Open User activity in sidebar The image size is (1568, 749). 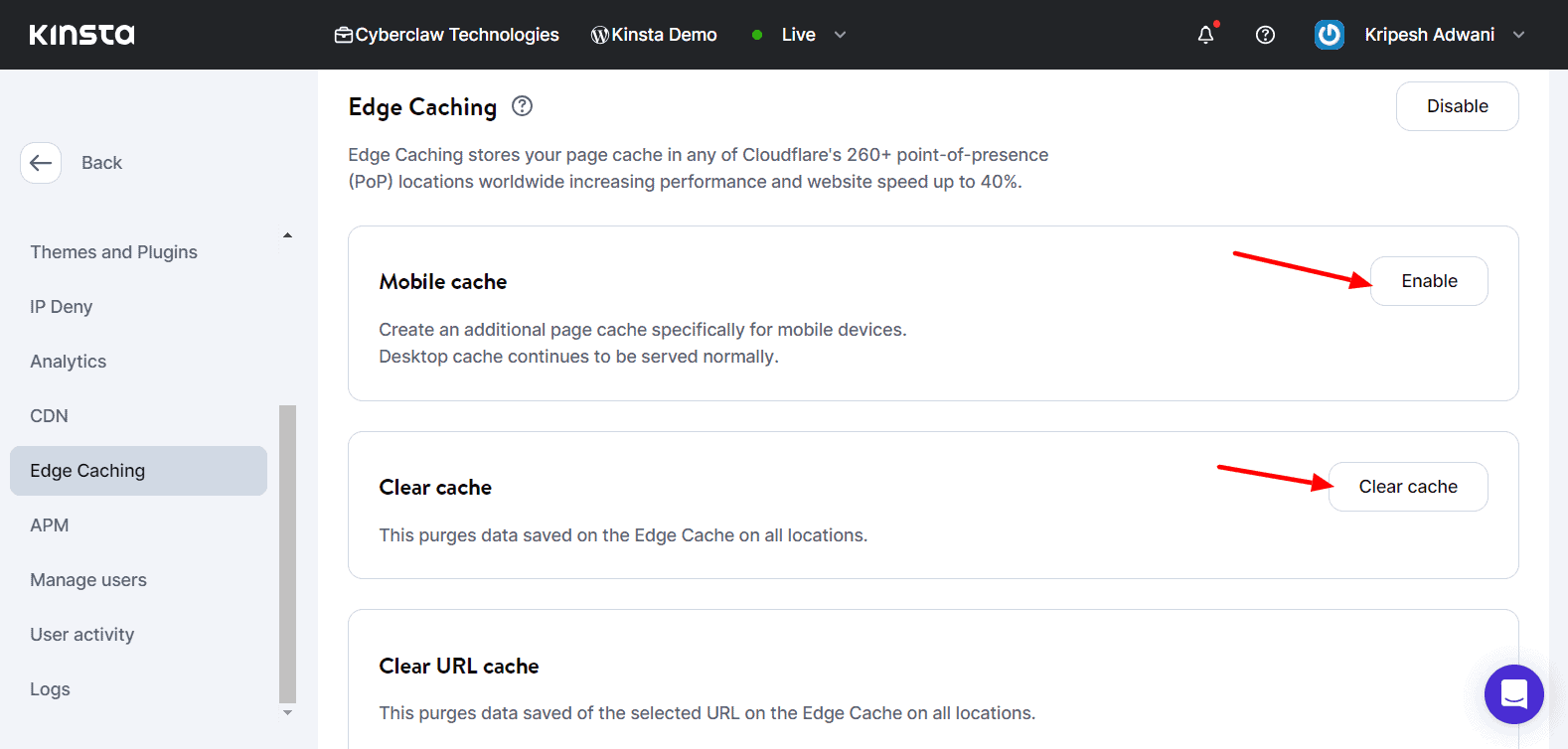click(81, 635)
